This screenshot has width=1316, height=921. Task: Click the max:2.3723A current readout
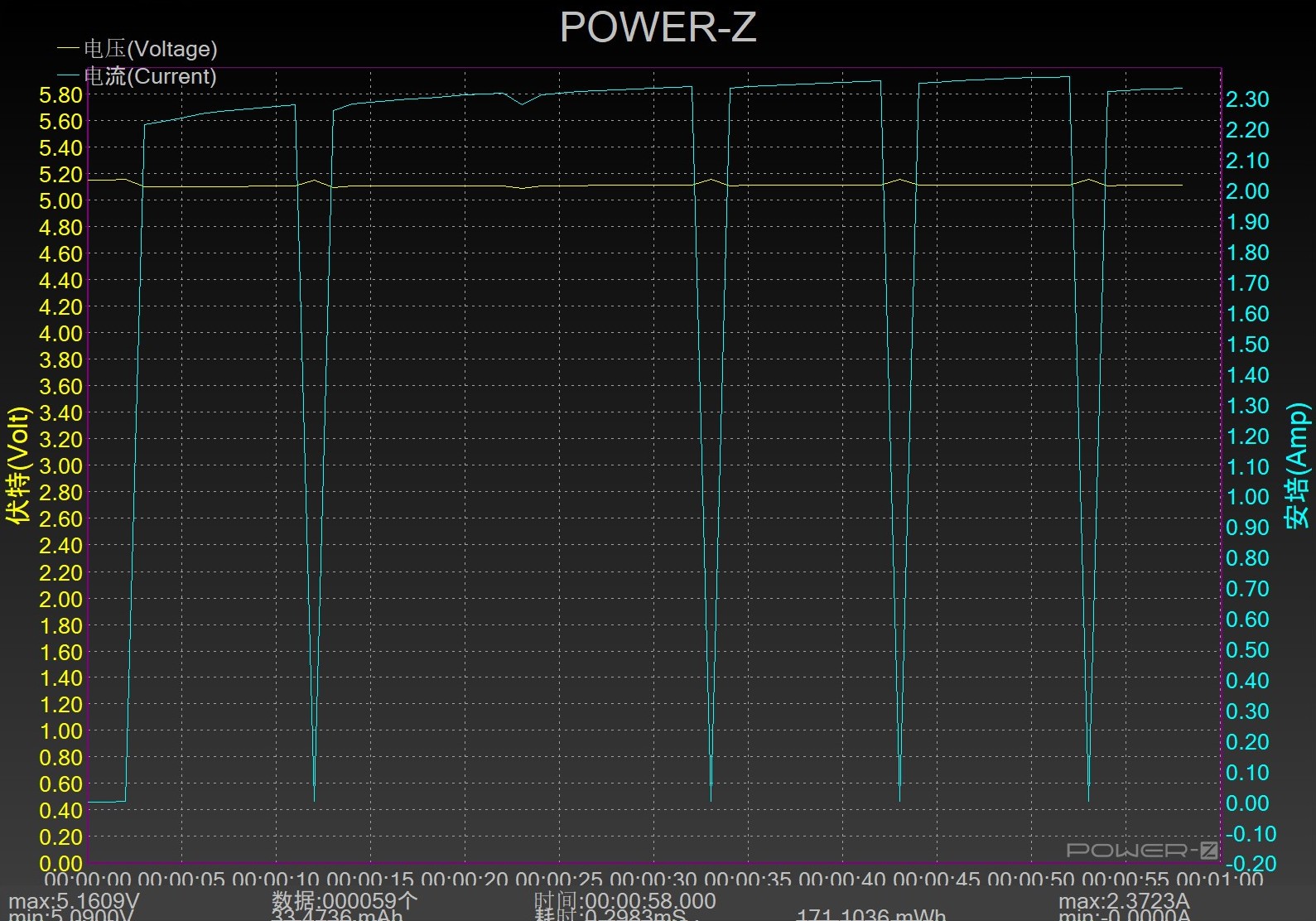tap(1123, 900)
